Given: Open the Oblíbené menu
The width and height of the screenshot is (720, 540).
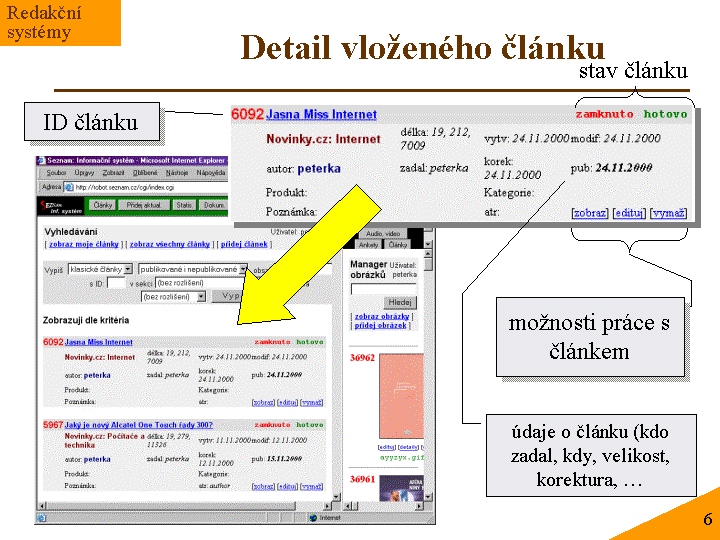Looking at the screenshot, I should (145, 173).
